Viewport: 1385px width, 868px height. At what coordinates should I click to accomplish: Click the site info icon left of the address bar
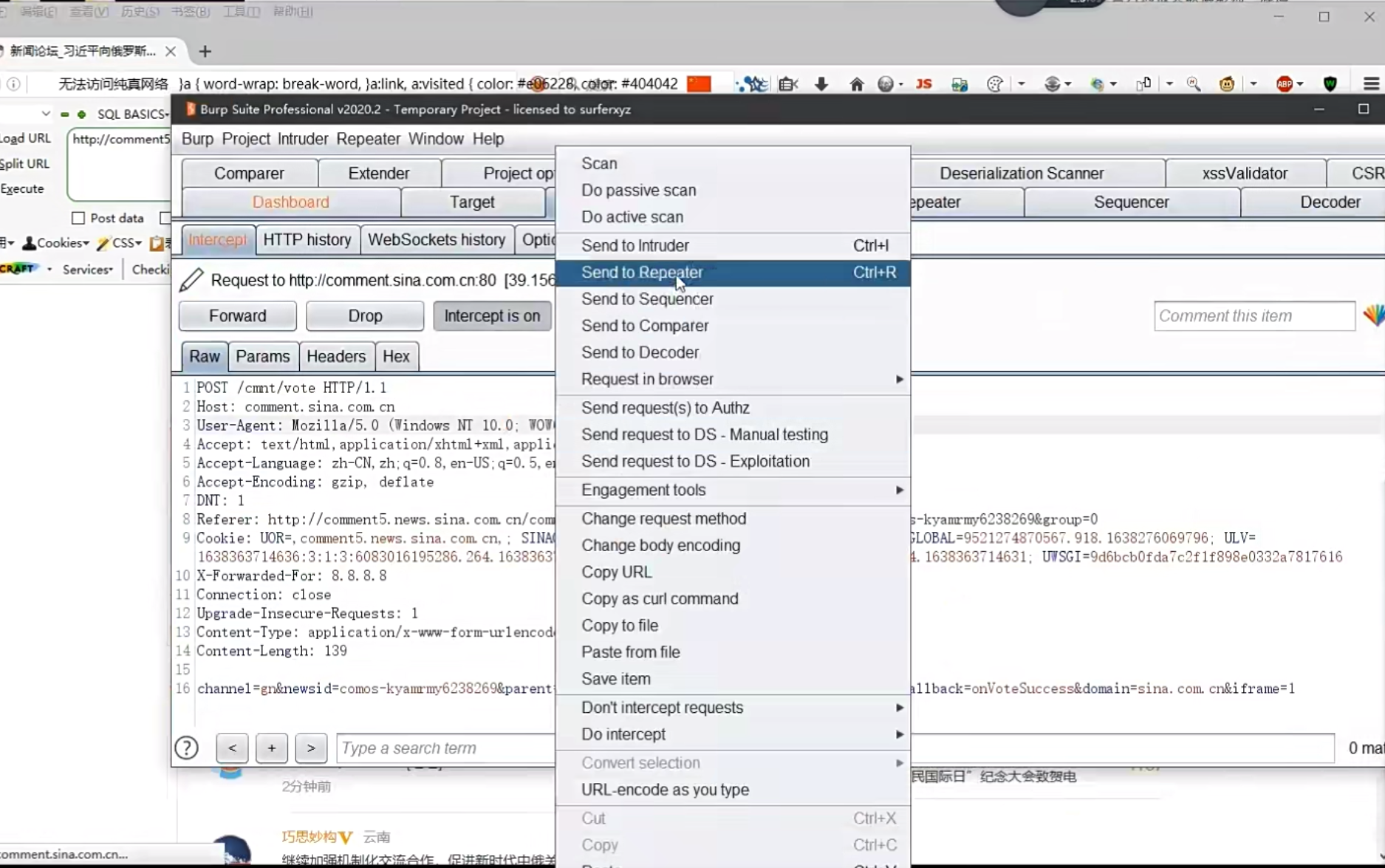(13, 84)
